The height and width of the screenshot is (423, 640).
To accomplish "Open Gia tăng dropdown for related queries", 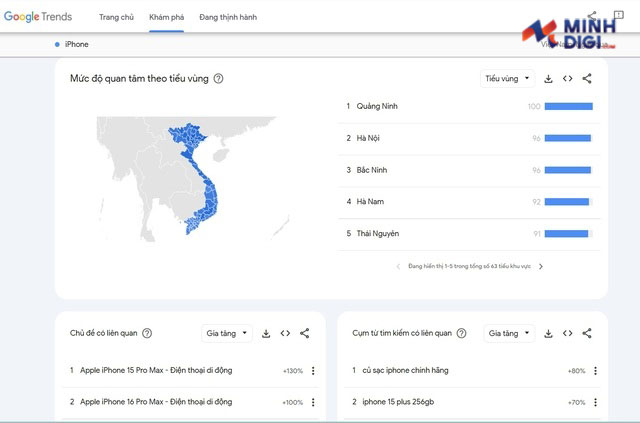I will [509, 333].
